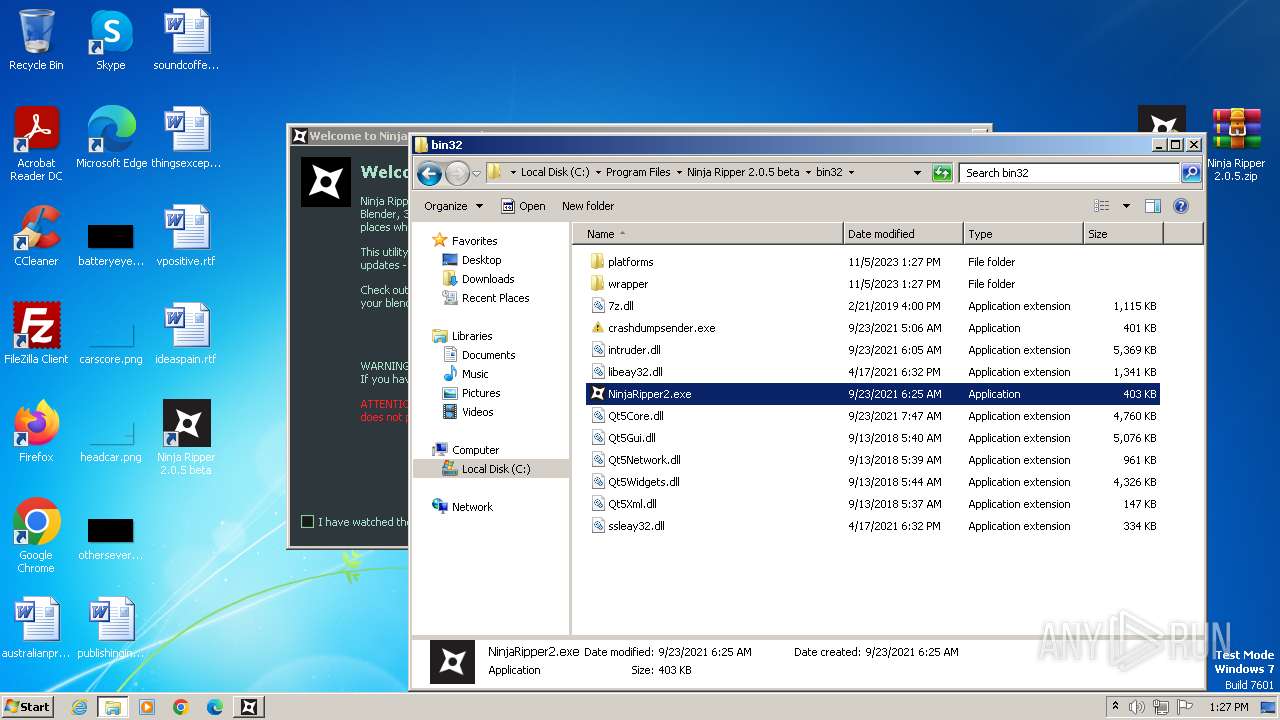Navigate to Ninja Ripper 2.0.5 beta breadcrumb
Viewport: 1280px width, 720px height.
[743, 173]
